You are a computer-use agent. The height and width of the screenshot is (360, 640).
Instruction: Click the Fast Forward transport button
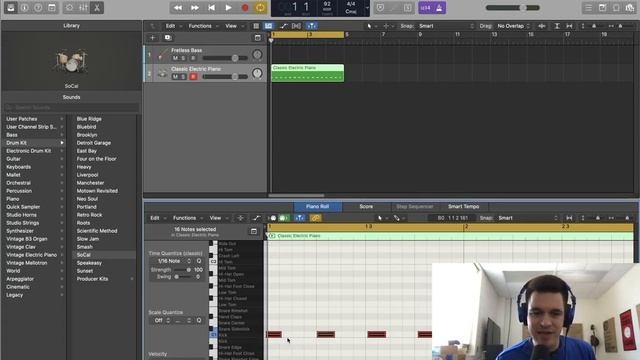coord(195,8)
